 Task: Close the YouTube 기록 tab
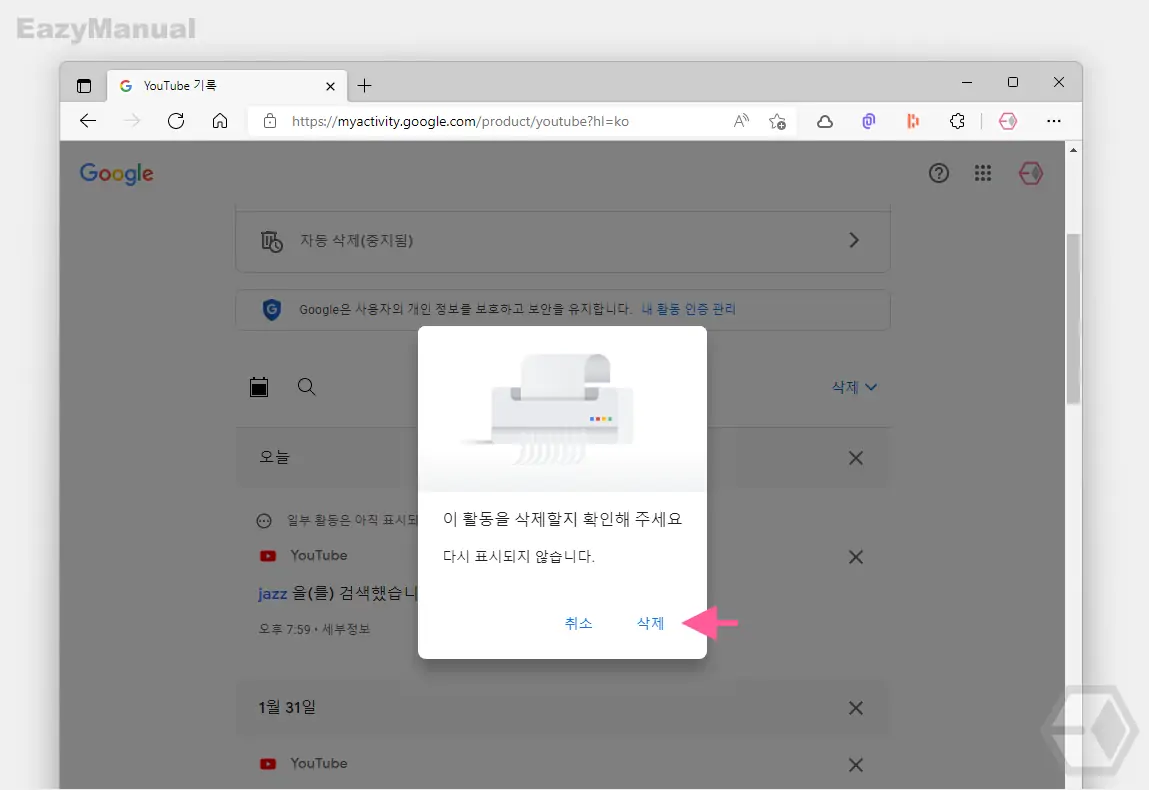tap(330, 86)
